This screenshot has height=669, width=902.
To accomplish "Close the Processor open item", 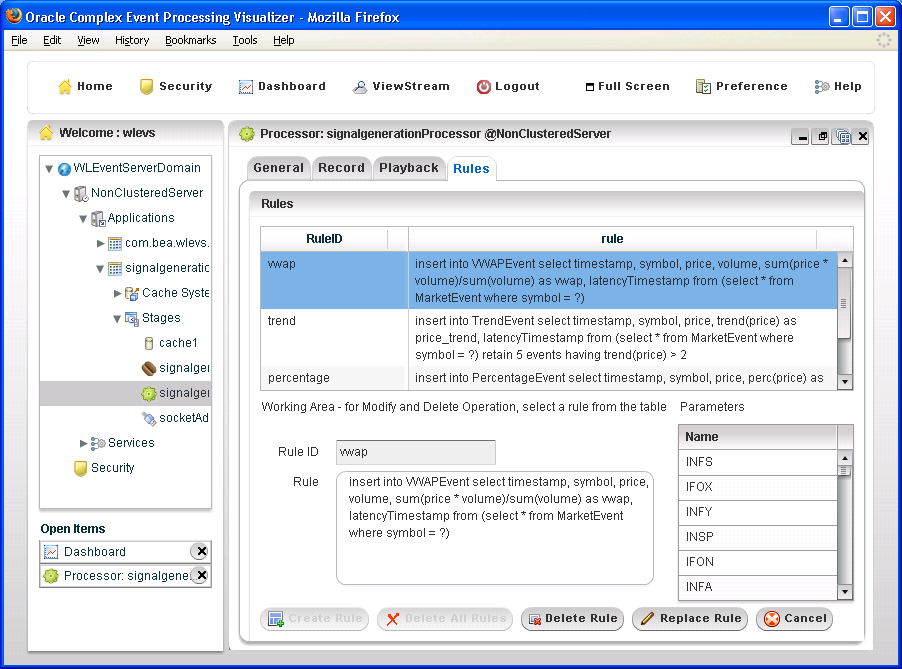I will (201, 575).
